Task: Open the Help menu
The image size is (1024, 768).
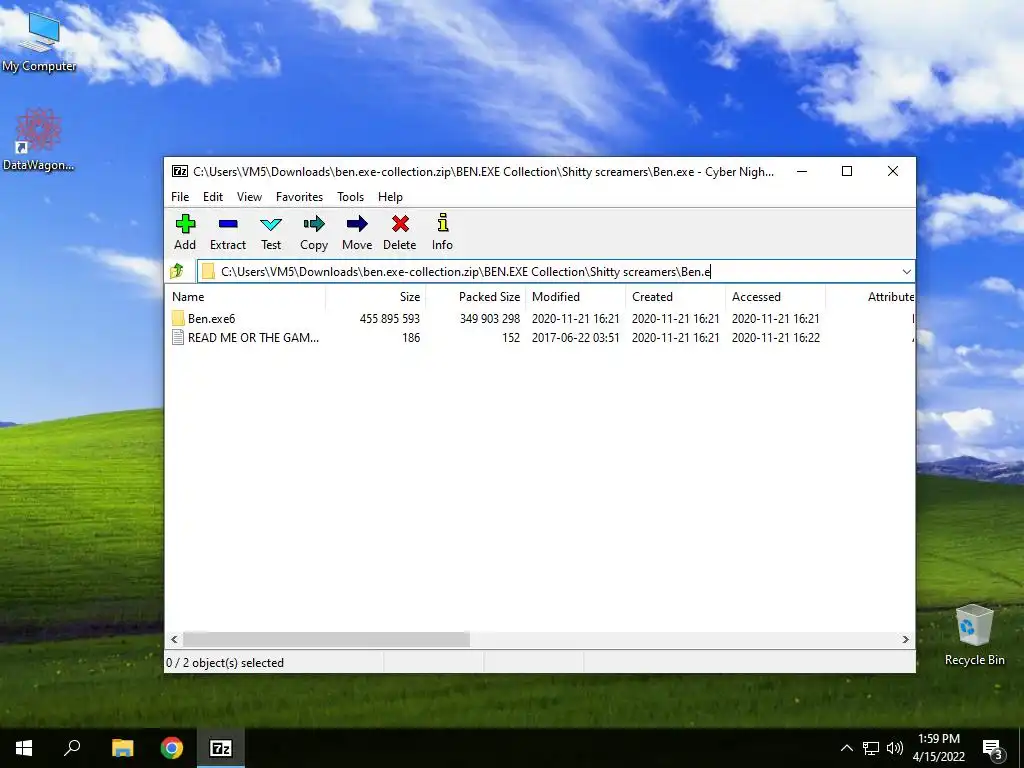Action: point(391,197)
